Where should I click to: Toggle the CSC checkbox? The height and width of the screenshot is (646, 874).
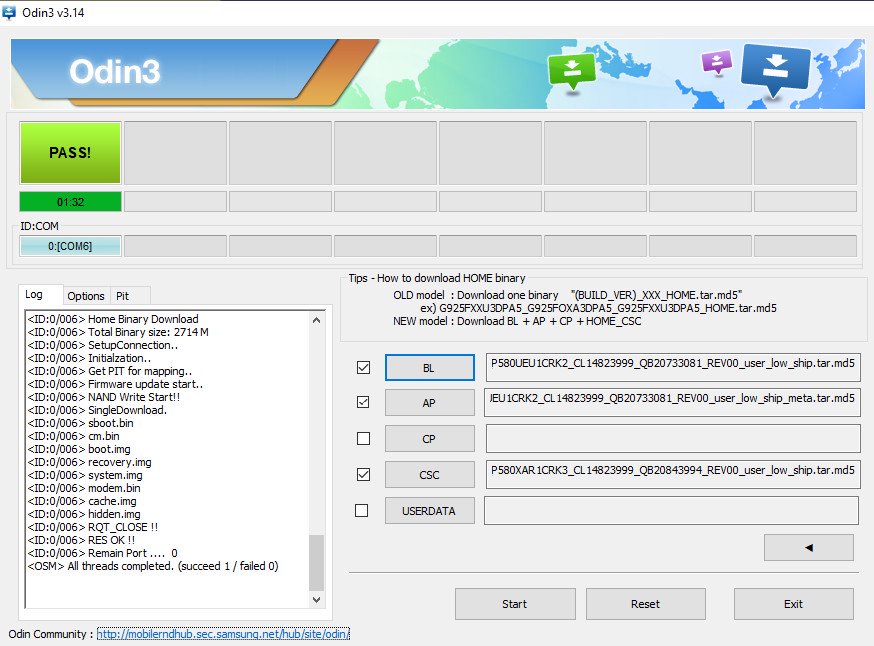point(363,474)
